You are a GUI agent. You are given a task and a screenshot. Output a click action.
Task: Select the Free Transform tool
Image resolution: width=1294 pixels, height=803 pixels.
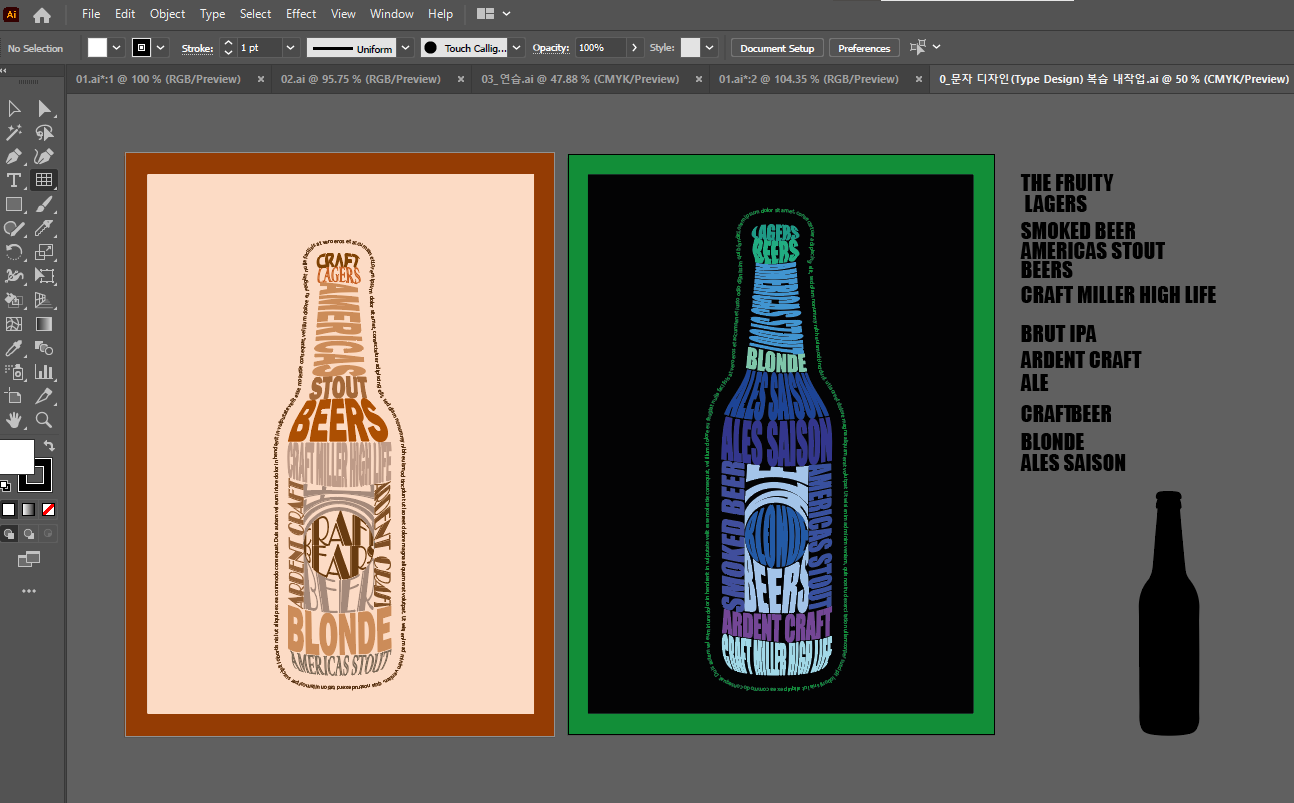pyautogui.click(x=44, y=276)
